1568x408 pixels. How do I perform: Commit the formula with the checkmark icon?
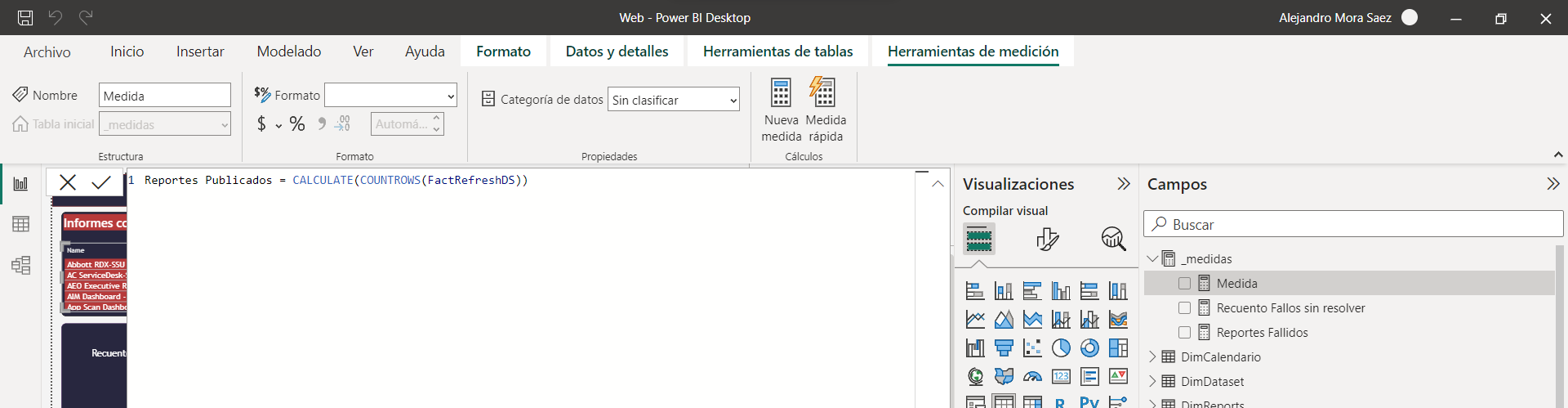click(101, 182)
